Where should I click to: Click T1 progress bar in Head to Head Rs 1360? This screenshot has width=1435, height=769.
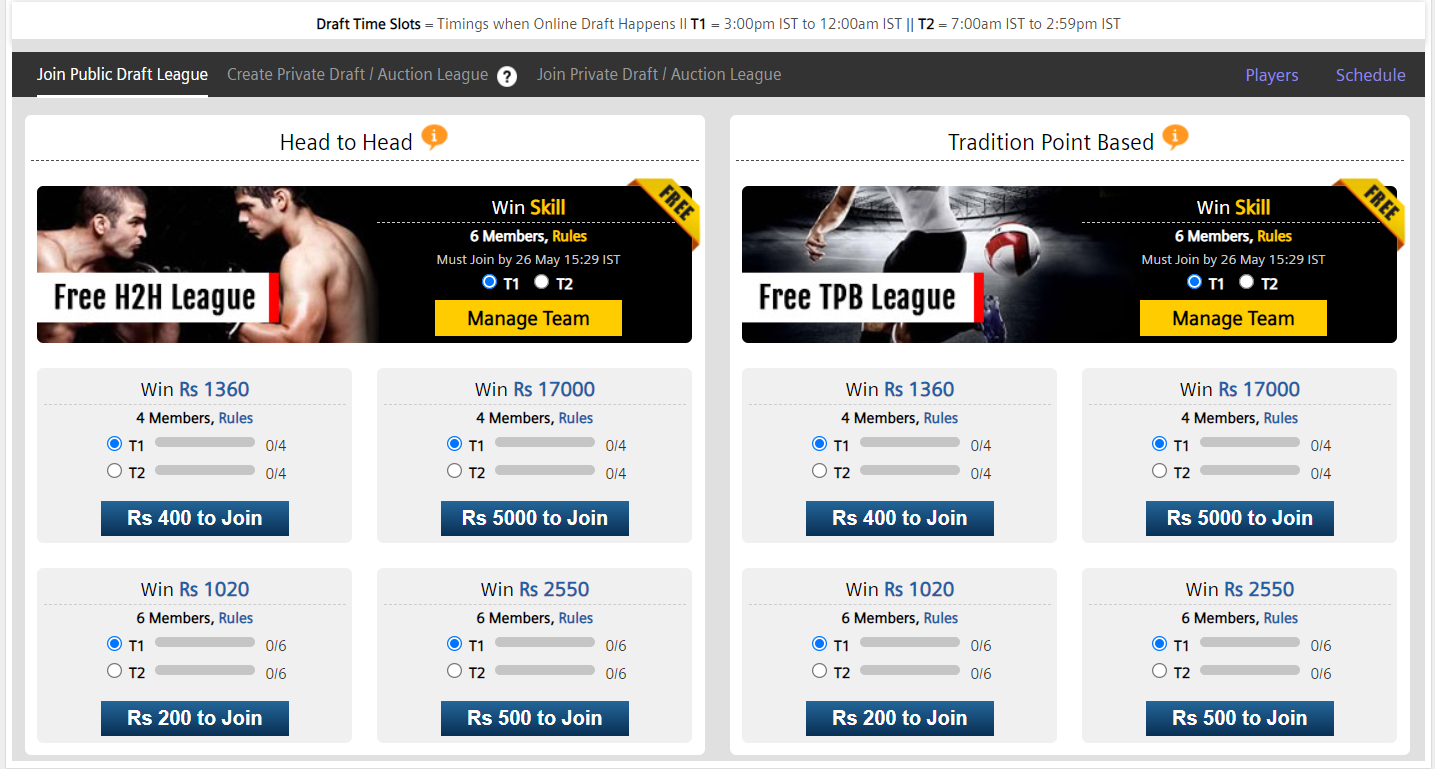click(x=205, y=442)
